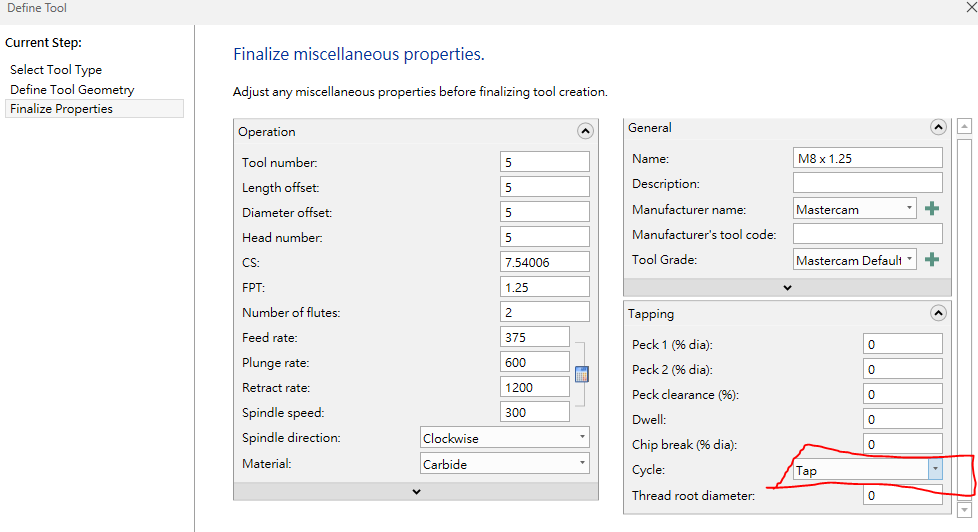
Task: Collapse the Operation section
Action: click(585, 131)
